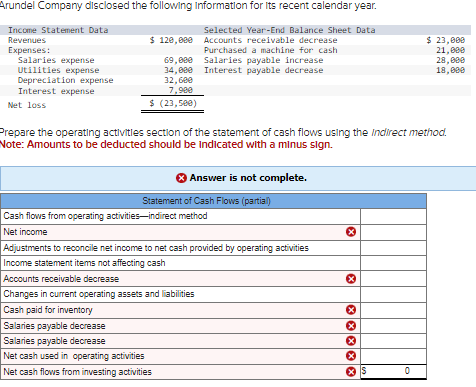
Task: Click the amount field for Net cash used in operating activities
Action: coord(393,356)
